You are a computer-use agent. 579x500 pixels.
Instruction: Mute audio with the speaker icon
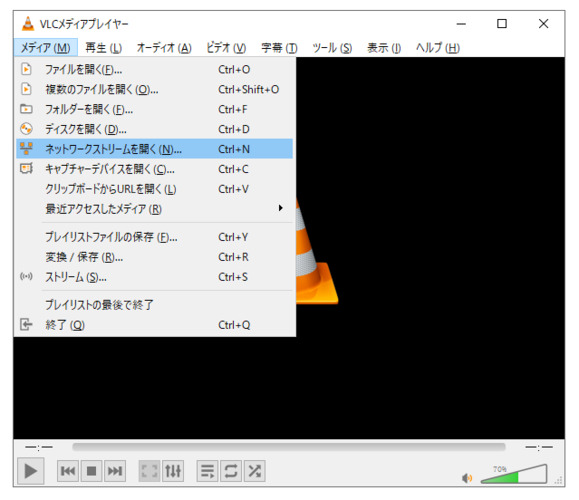(467, 478)
